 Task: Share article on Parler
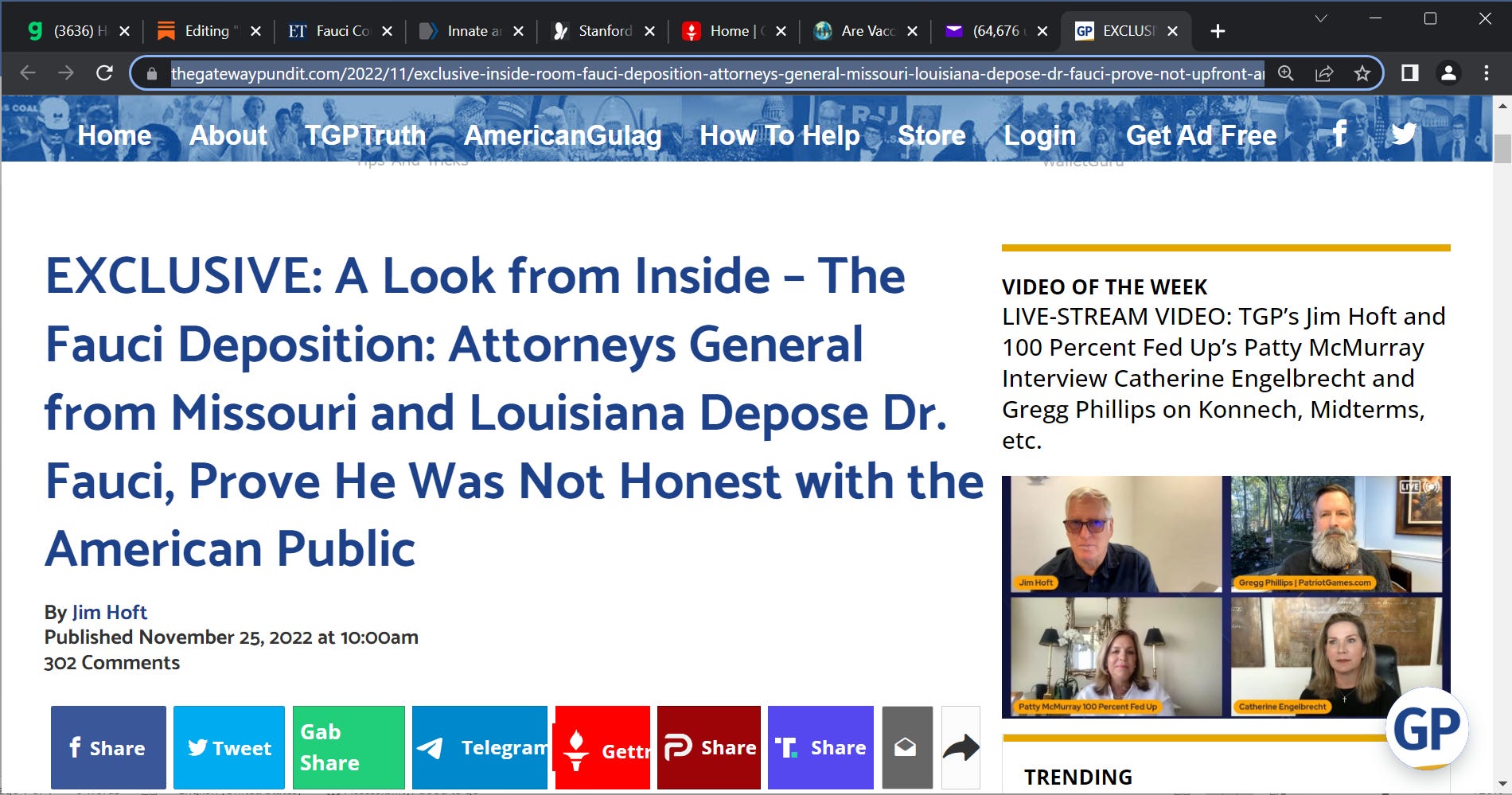click(x=709, y=747)
